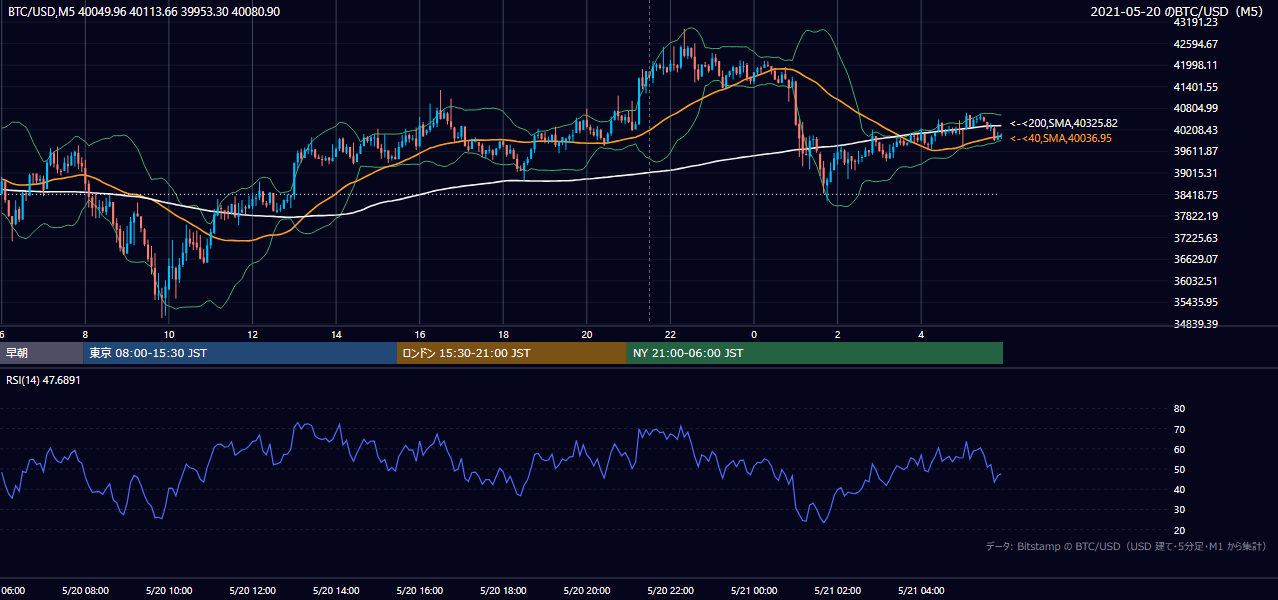Click hour label 12 under price chart
The width and height of the screenshot is (1278, 600).
[x=252, y=334]
